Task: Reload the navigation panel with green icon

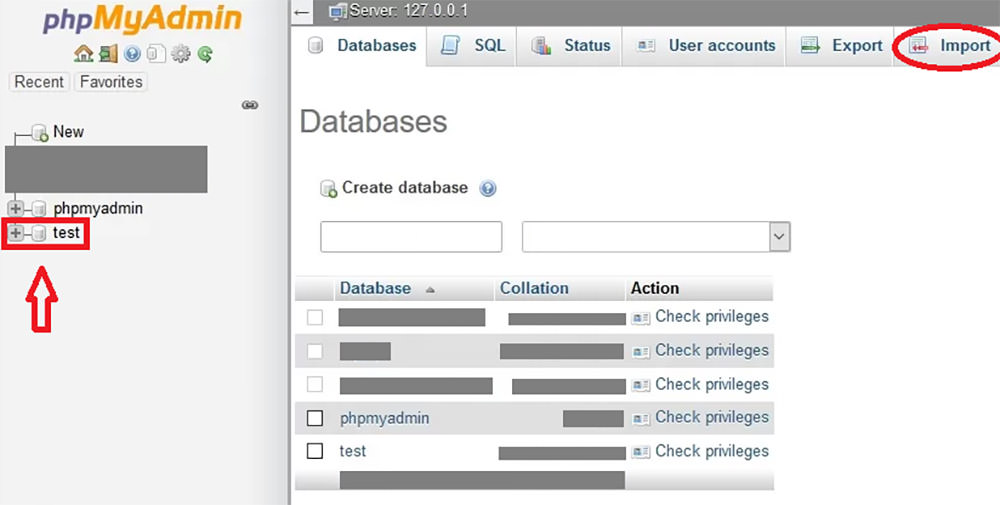Action: [205, 54]
